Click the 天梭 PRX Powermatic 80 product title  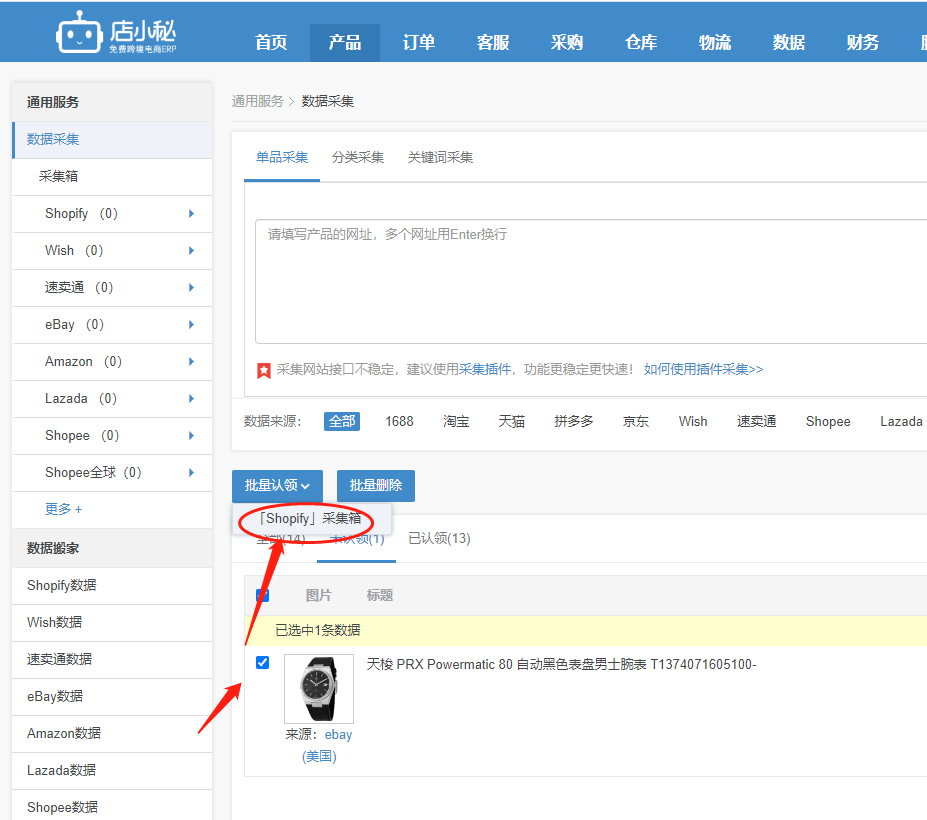[561, 665]
